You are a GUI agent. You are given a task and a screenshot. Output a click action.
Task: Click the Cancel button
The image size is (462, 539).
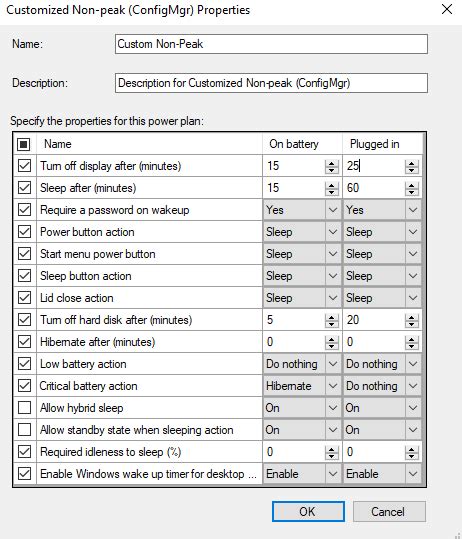tap(389, 512)
